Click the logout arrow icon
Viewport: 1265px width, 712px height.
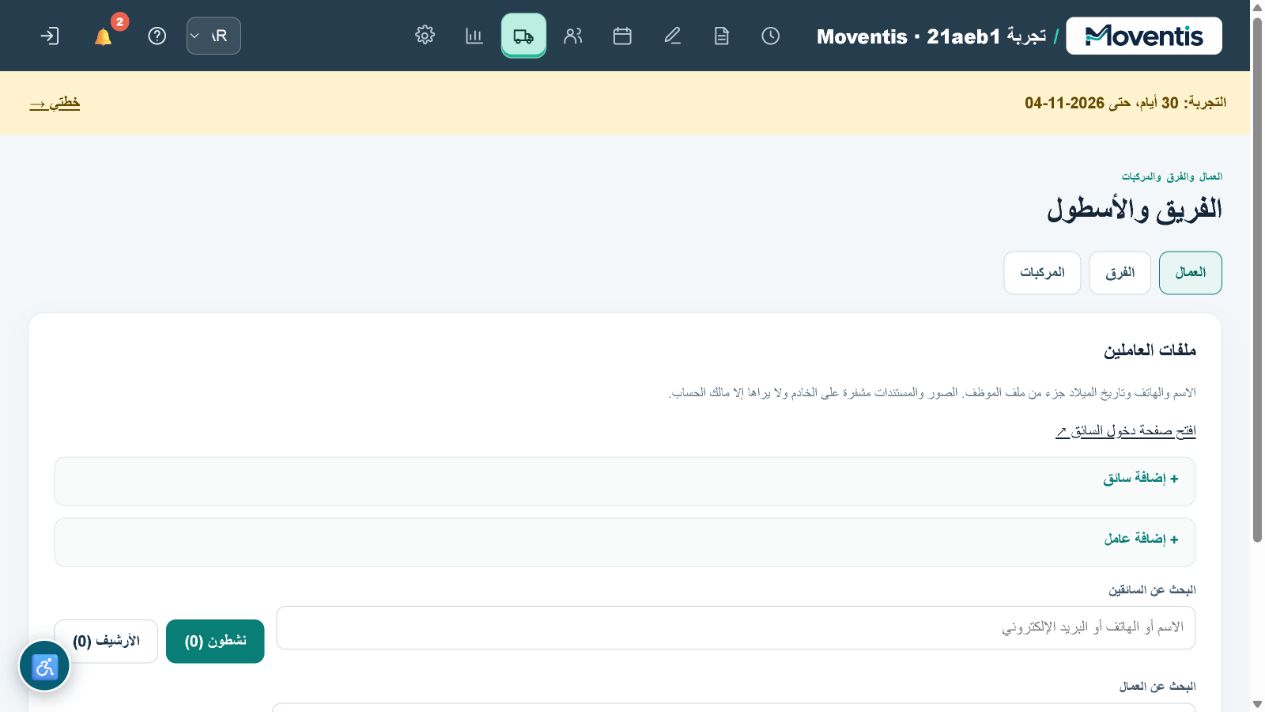pyautogui.click(x=49, y=36)
